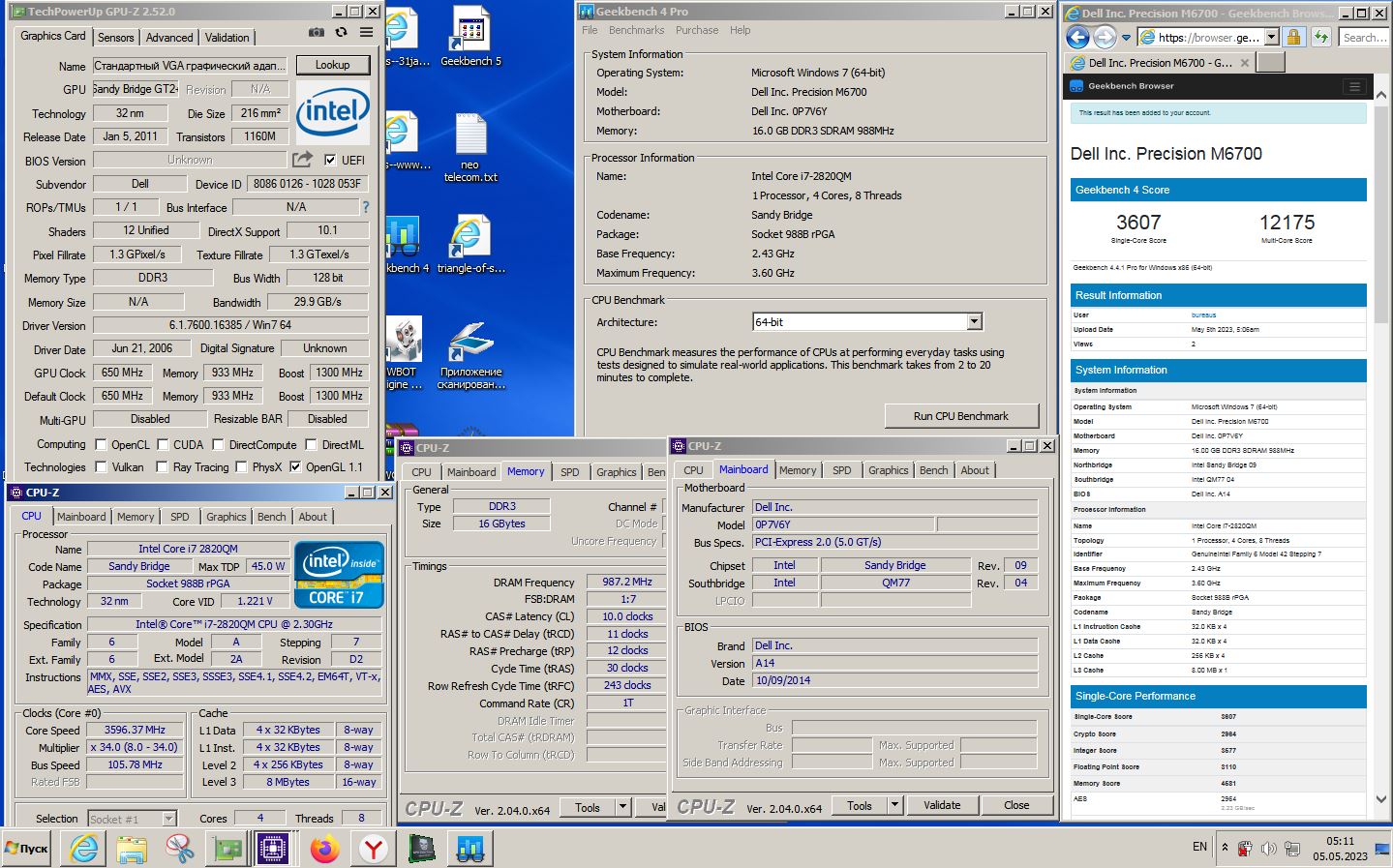Open the Bench tab in bottom-left CPU-Z
Viewport: 1393px width, 868px height.
click(x=272, y=517)
